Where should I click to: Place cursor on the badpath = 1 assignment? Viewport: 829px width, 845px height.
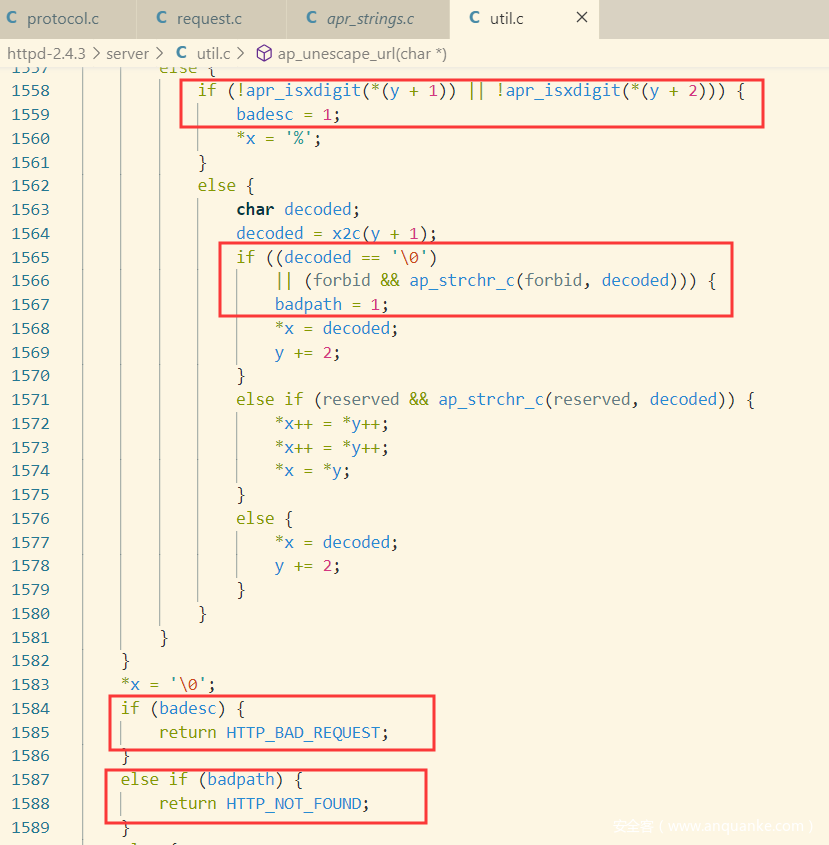(331, 304)
